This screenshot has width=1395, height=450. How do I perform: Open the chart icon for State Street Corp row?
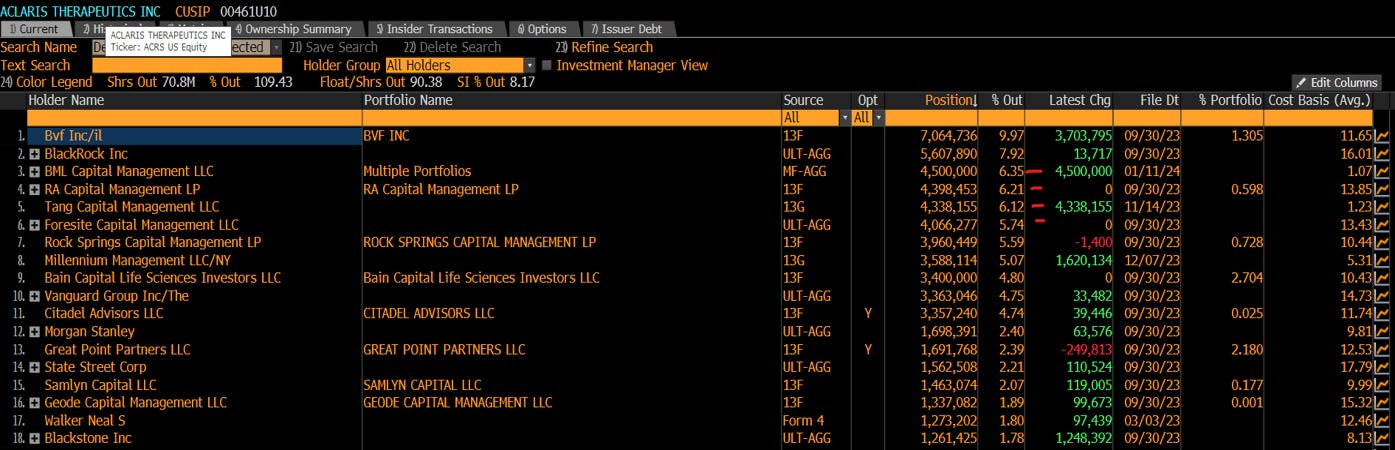coord(1383,367)
